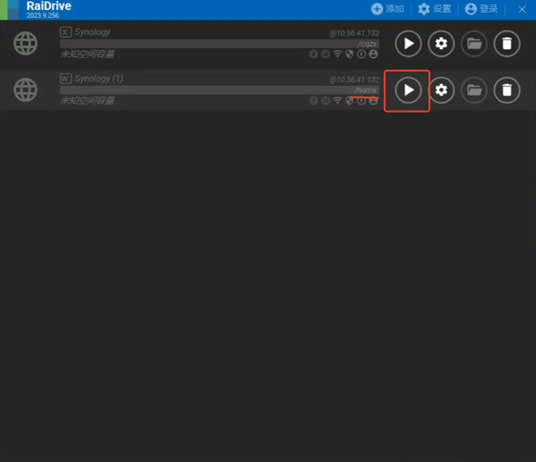Screen dimensions: 536x462
Task: Connect the X: Synology /cqzx drive
Action: click(x=408, y=44)
